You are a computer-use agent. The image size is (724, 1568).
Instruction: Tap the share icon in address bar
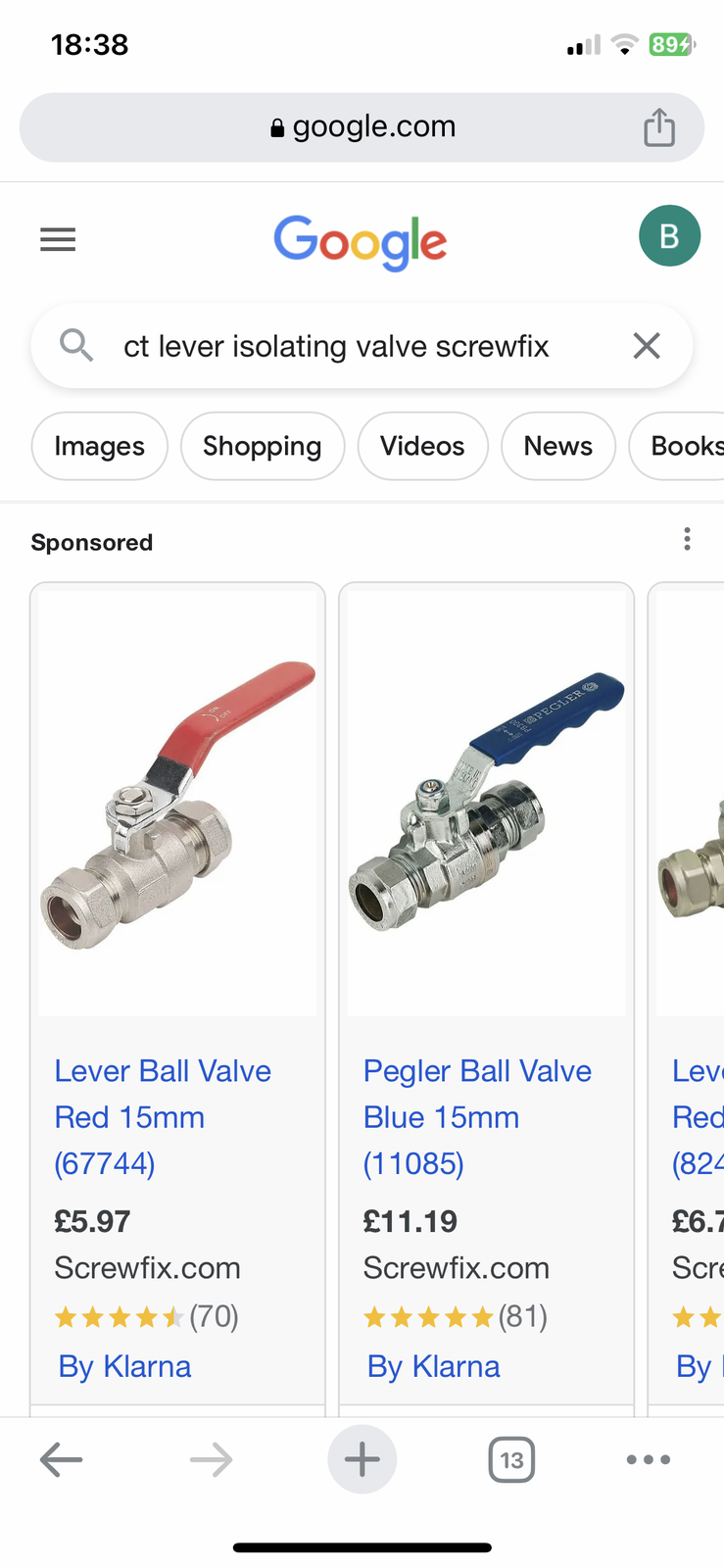(659, 127)
